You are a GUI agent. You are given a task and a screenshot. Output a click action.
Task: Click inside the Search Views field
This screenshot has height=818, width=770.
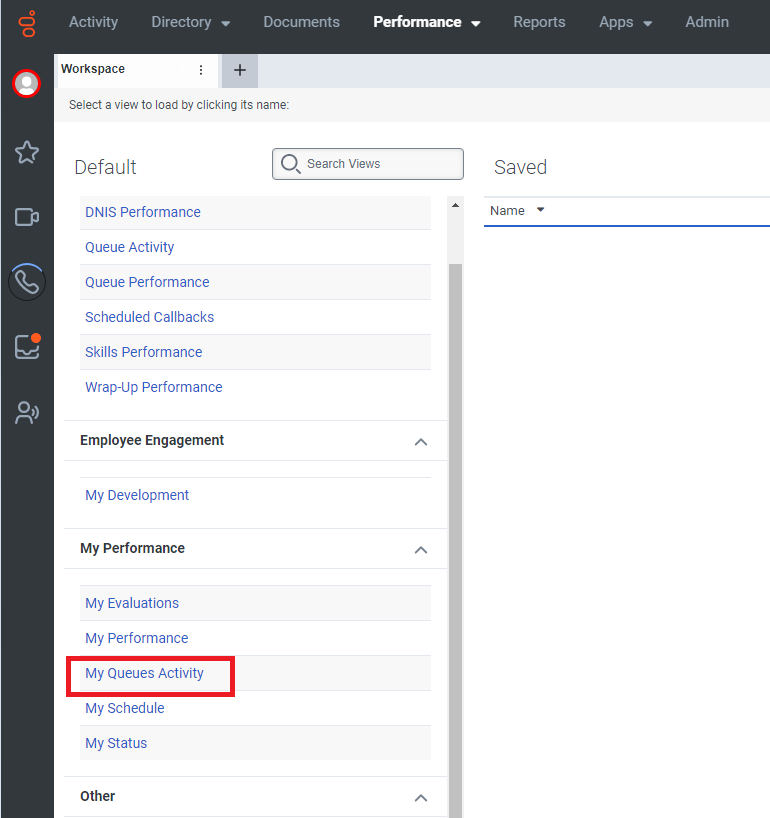click(367, 163)
